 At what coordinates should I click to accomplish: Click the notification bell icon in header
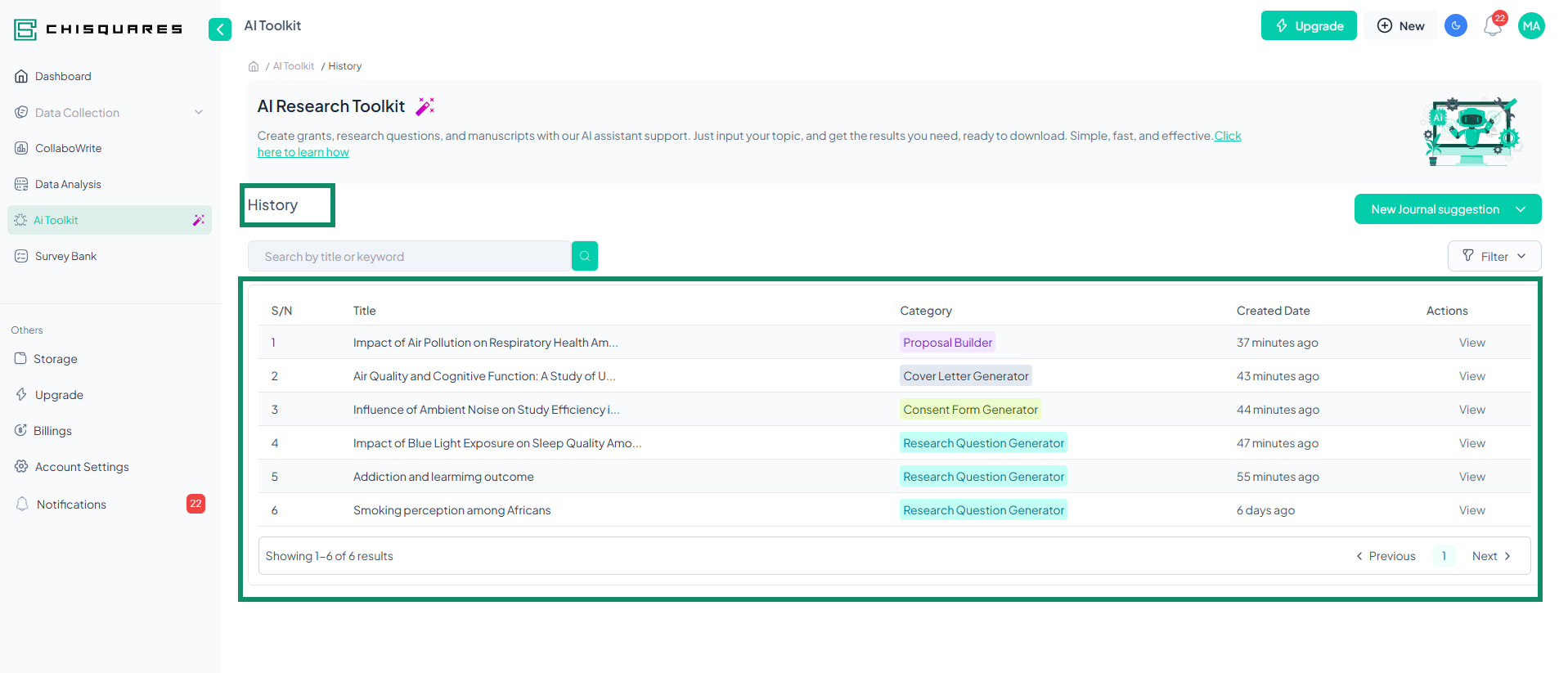tap(1492, 26)
